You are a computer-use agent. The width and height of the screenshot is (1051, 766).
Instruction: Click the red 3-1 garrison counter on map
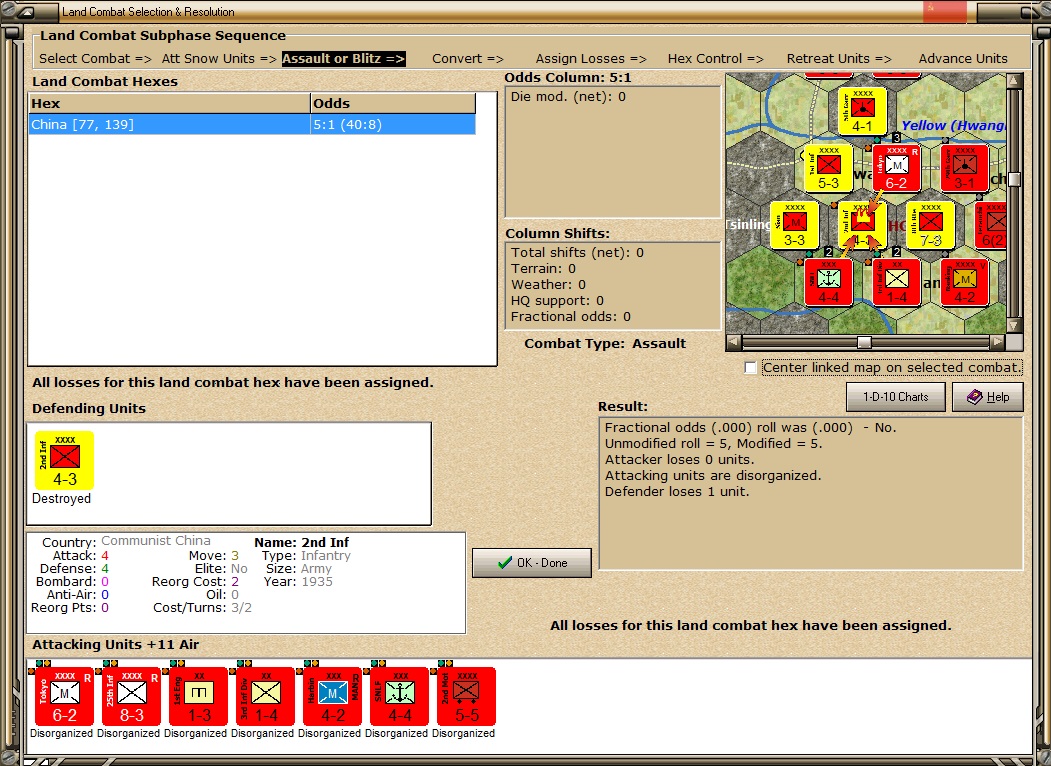[965, 168]
